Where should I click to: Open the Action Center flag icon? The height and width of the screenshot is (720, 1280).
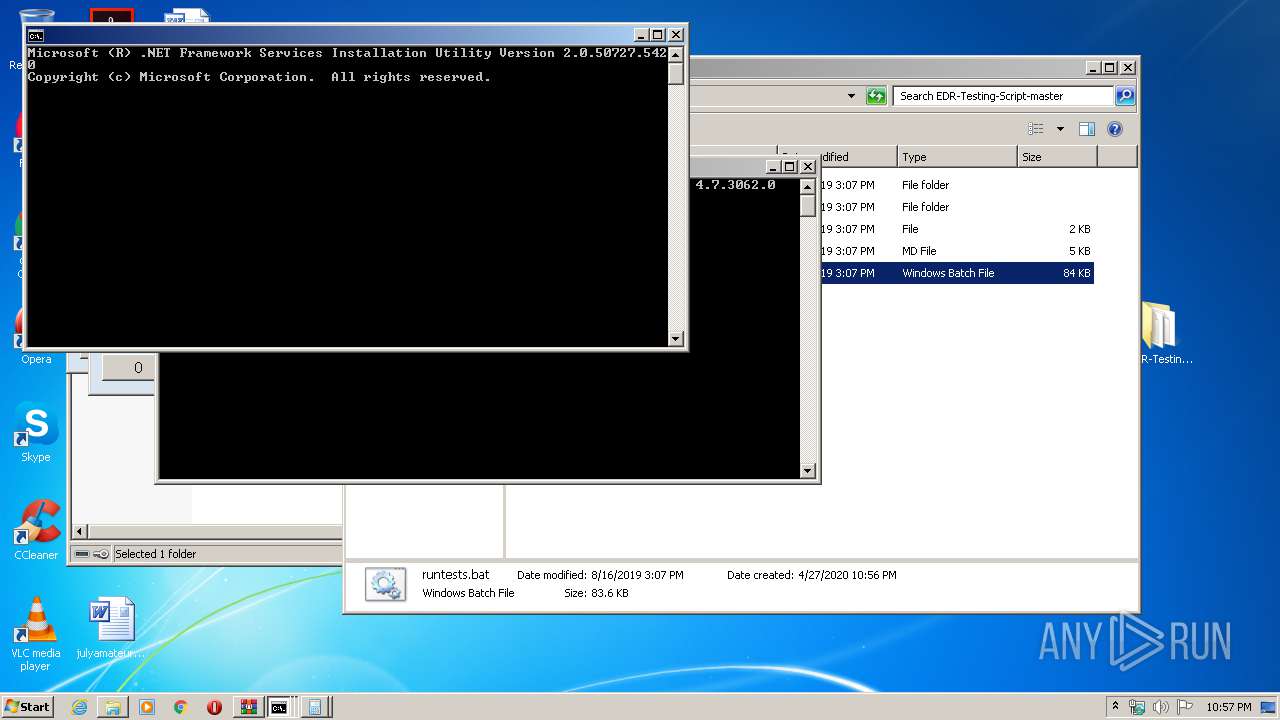(x=1185, y=707)
